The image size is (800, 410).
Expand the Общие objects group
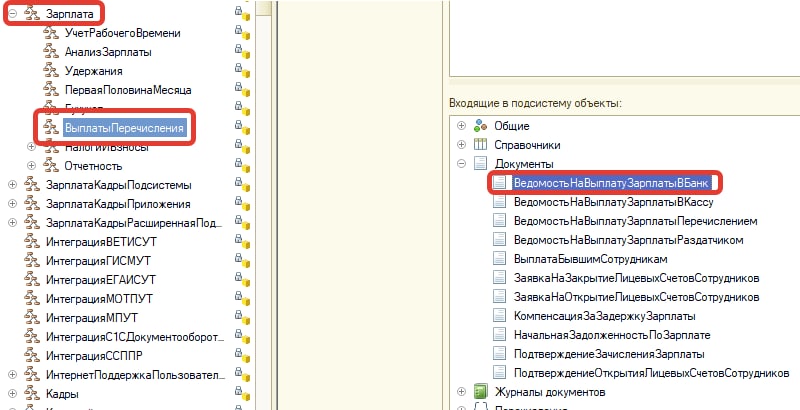coord(462,125)
